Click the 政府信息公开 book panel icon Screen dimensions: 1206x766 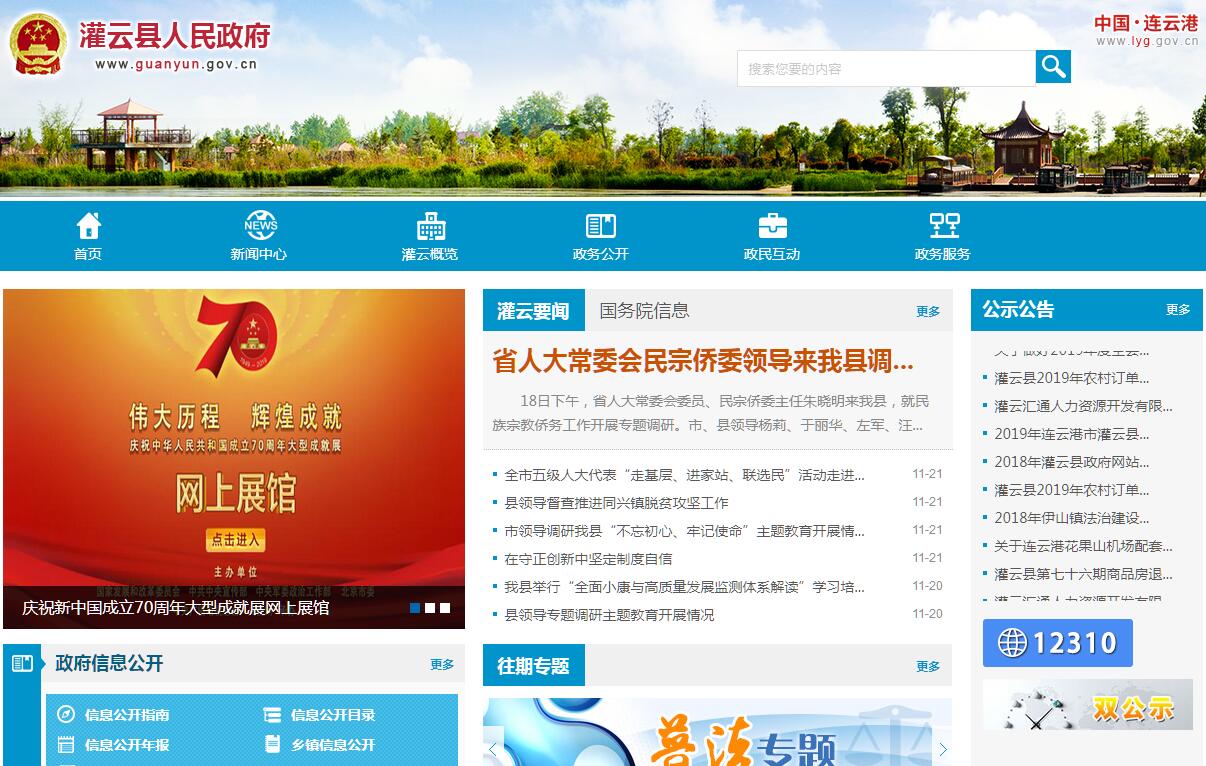coord(22,663)
